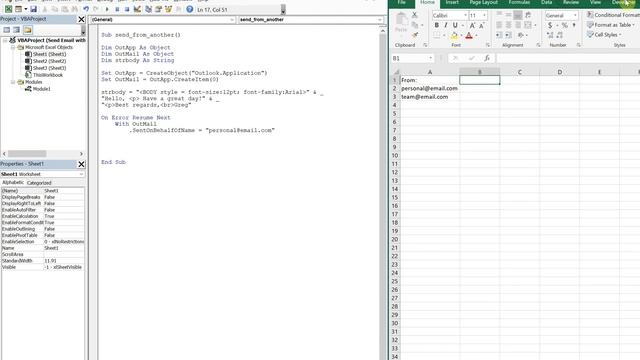This screenshot has height=360, width=640.
Task: Open Properties Window icon in VBA toolbar
Action: 158,9
